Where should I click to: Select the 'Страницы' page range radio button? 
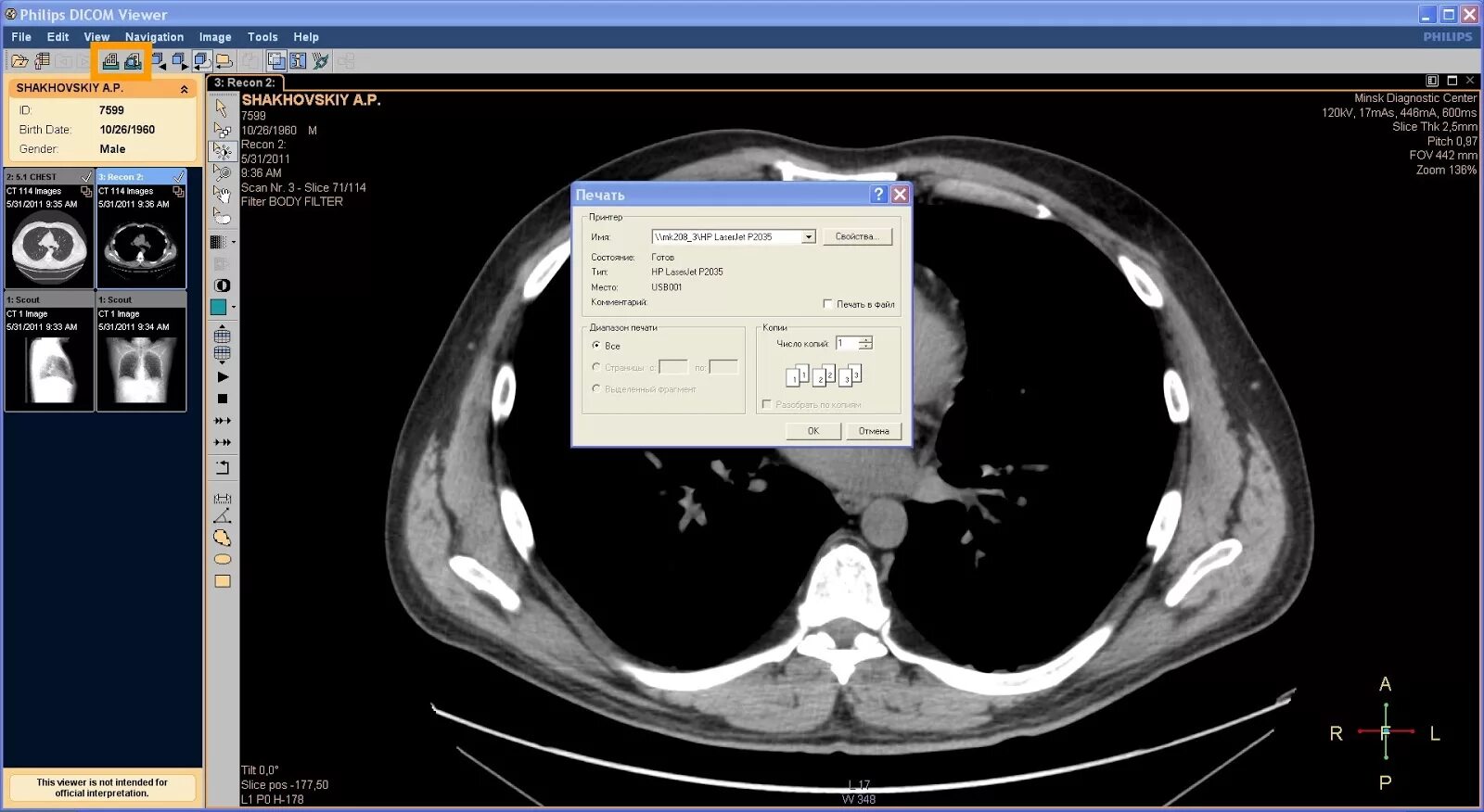596,367
